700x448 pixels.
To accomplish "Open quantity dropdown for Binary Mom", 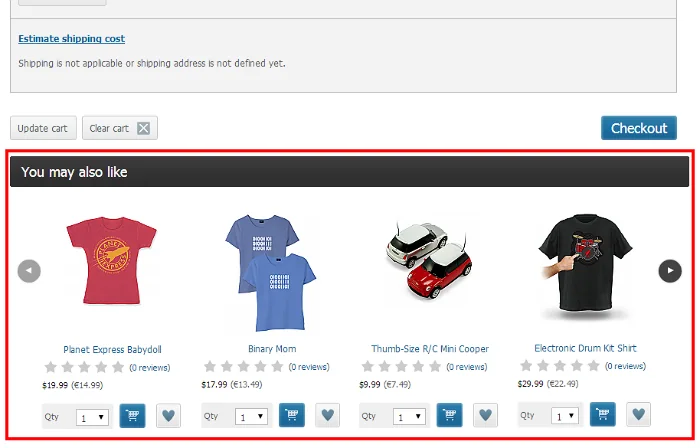I will (251, 417).
